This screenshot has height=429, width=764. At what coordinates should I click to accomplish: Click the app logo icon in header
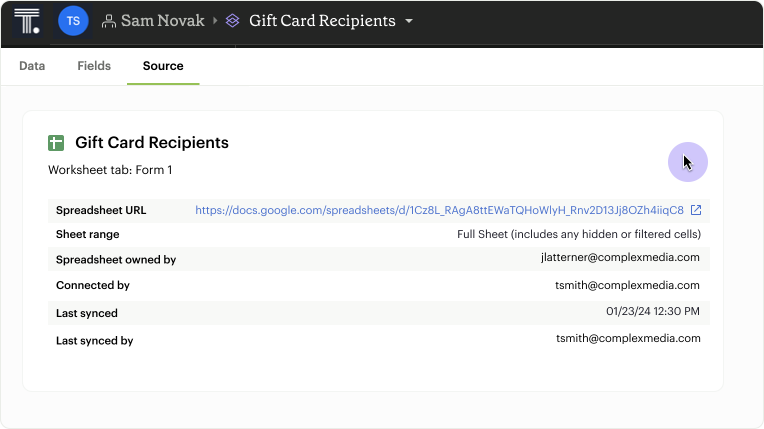point(27,21)
